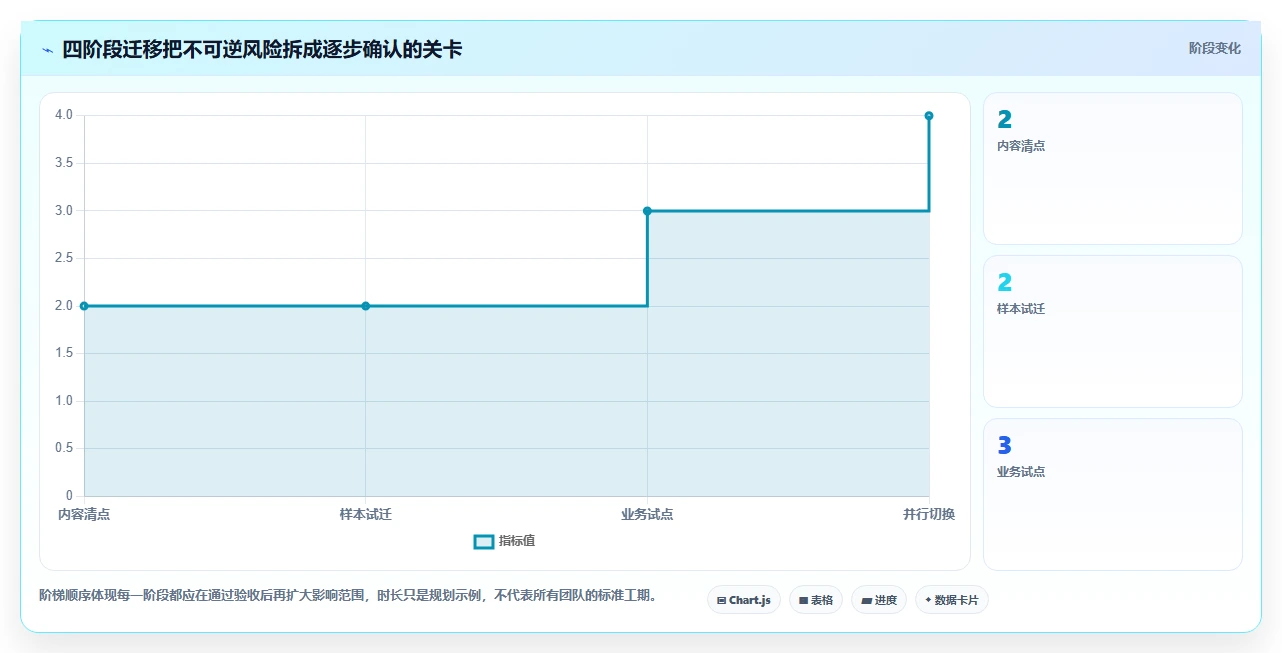This screenshot has height=653, width=1282.
Task: Click the lightning icon beside the title
Action: point(47,50)
